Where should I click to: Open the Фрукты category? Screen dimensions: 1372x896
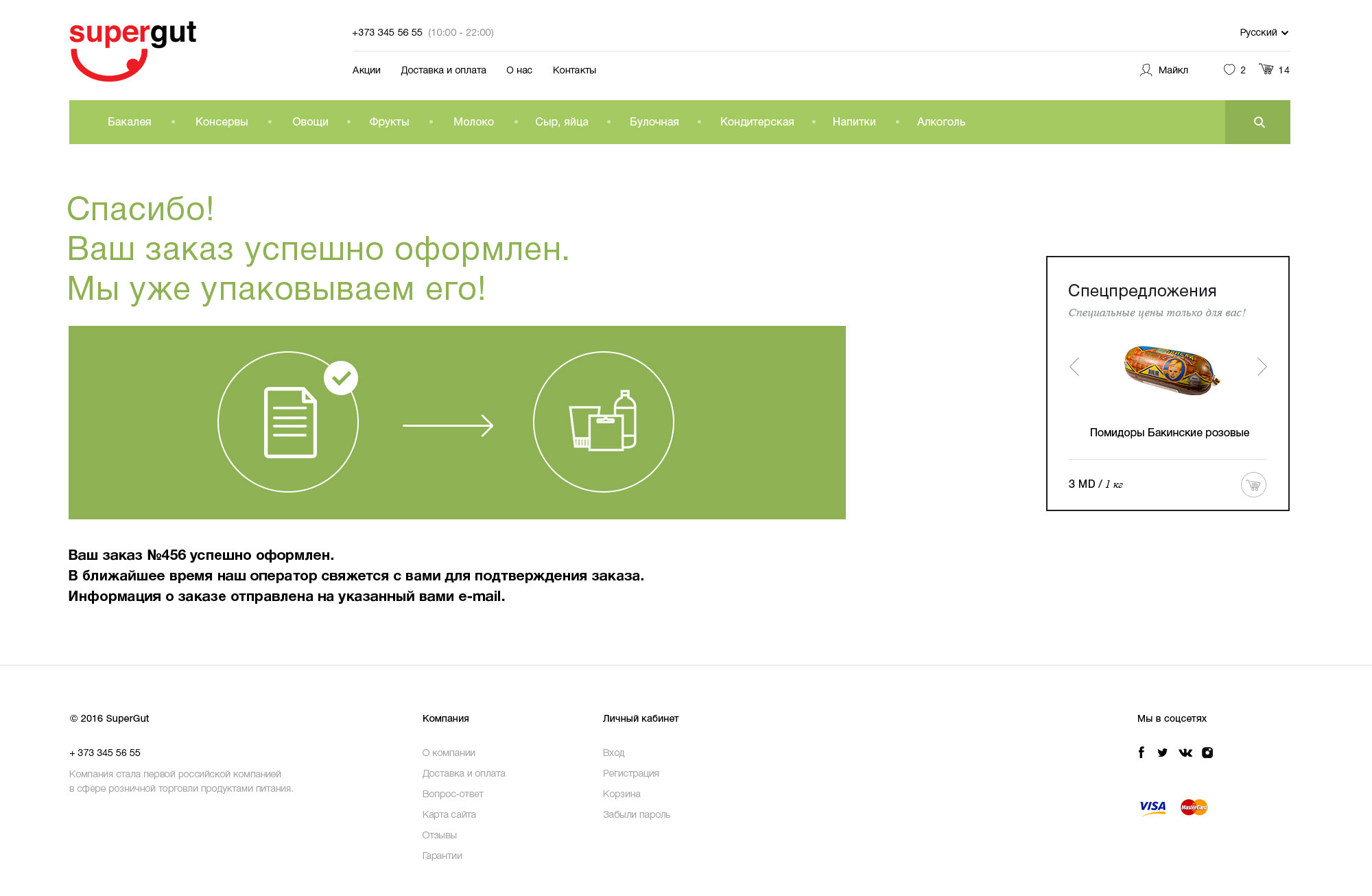tap(389, 122)
